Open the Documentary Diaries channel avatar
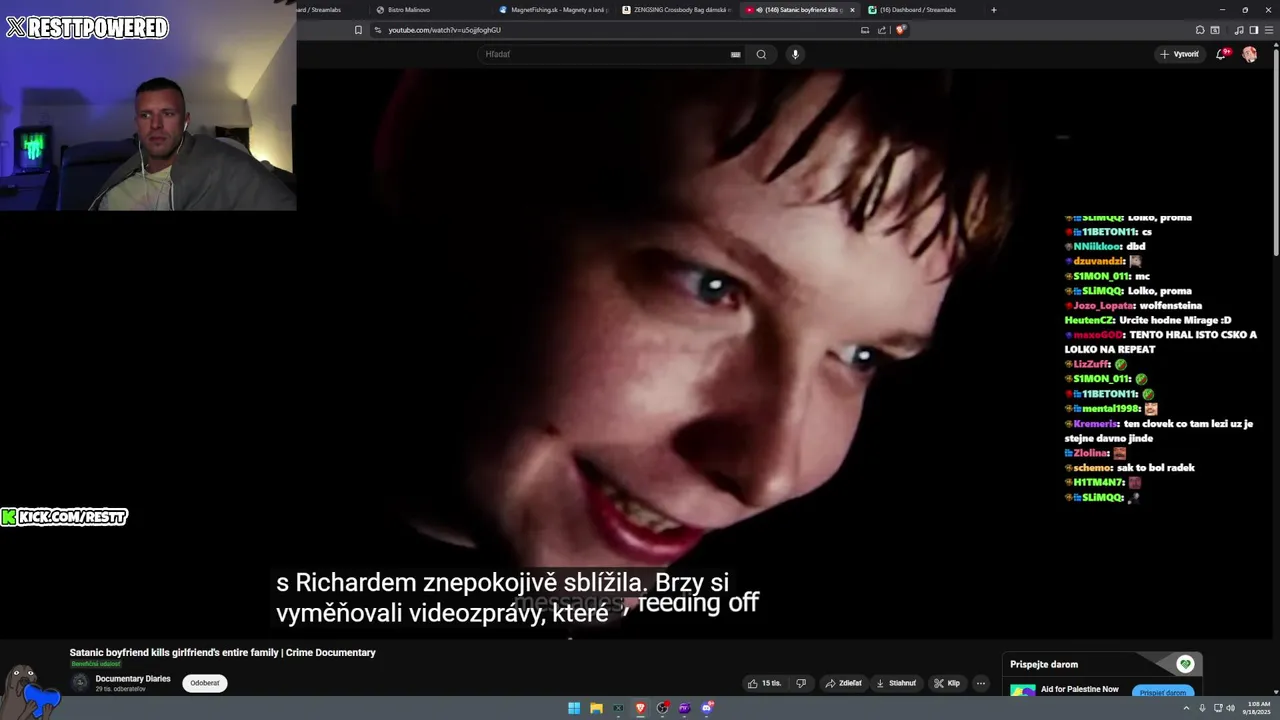Image resolution: width=1280 pixels, height=720 pixels. pyautogui.click(x=80, y=683)
